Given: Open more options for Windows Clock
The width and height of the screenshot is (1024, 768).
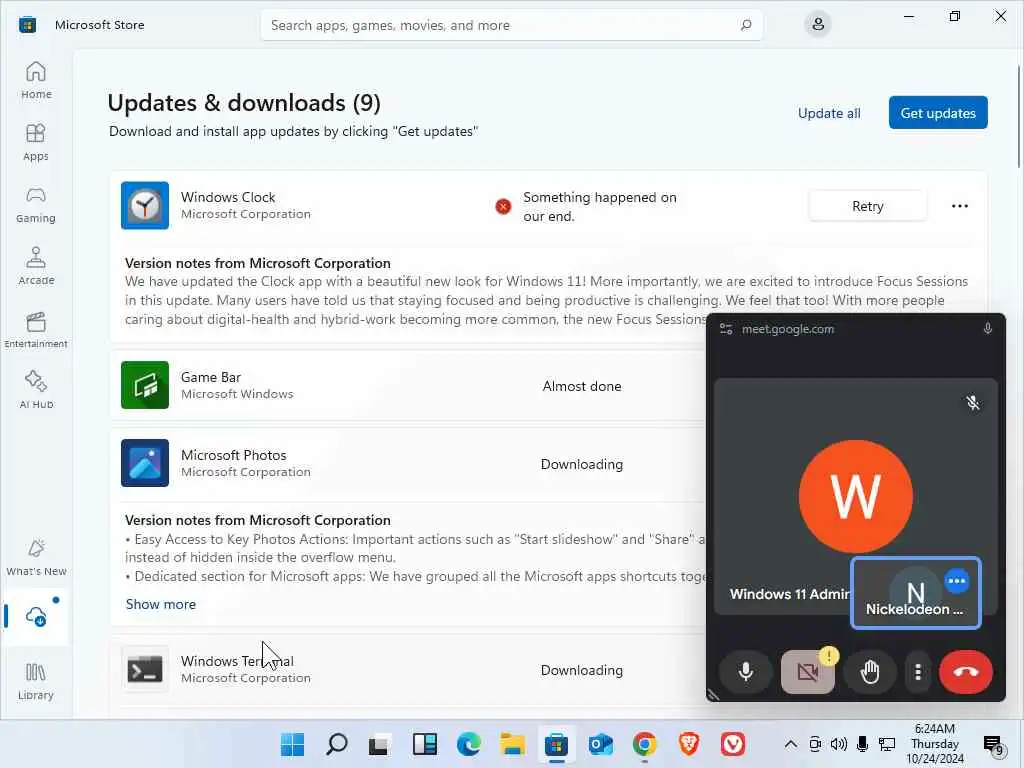Looking at the screenshot, I should pyautogui.click(x=959, y=206).
